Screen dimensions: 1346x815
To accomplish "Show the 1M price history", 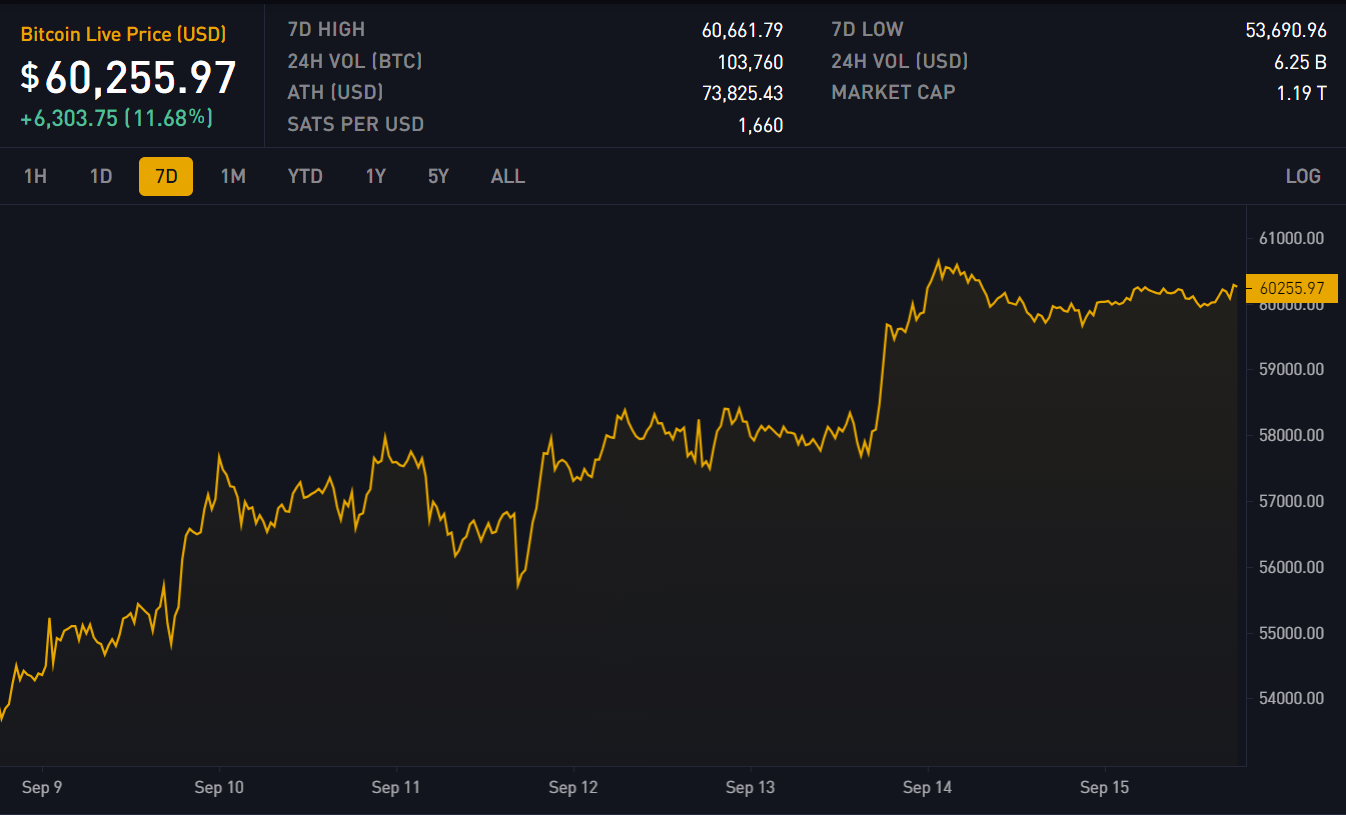I will [x=233, y=177].
